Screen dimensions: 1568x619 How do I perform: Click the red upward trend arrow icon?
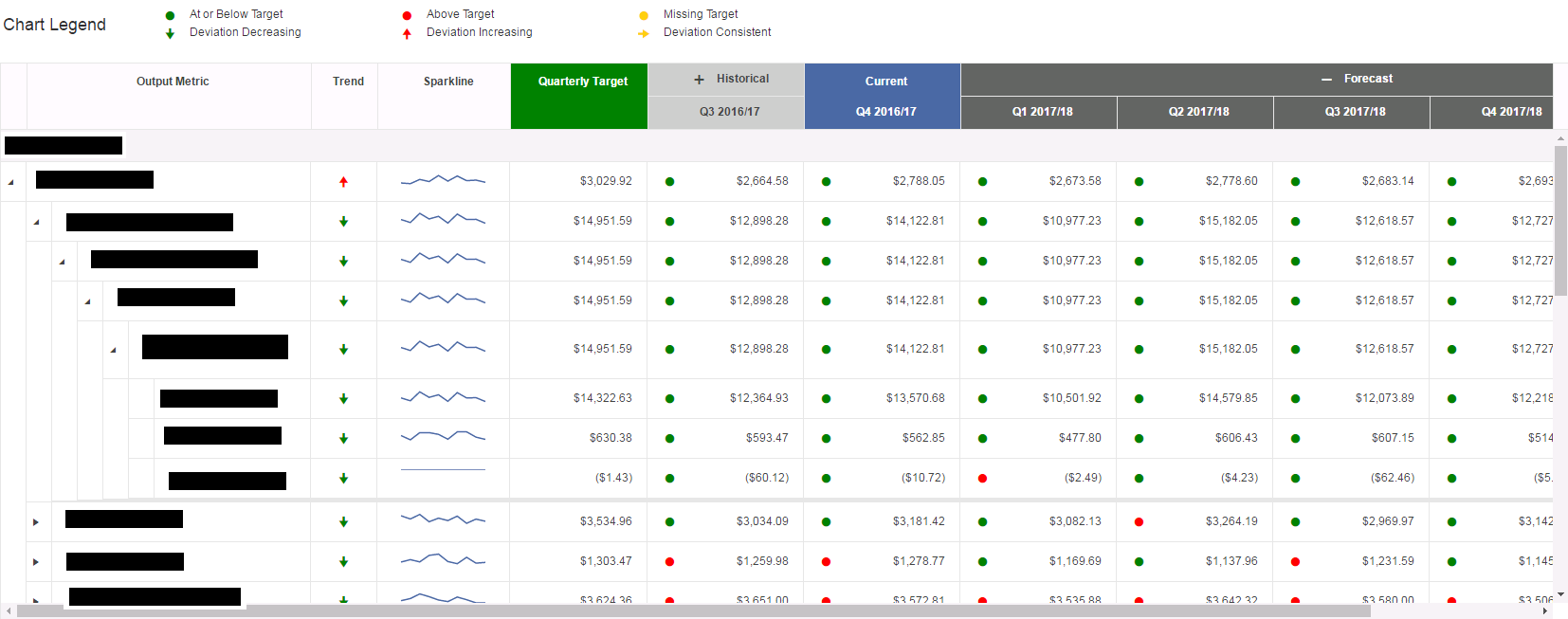pyautogui.click(x=343, y=182)
